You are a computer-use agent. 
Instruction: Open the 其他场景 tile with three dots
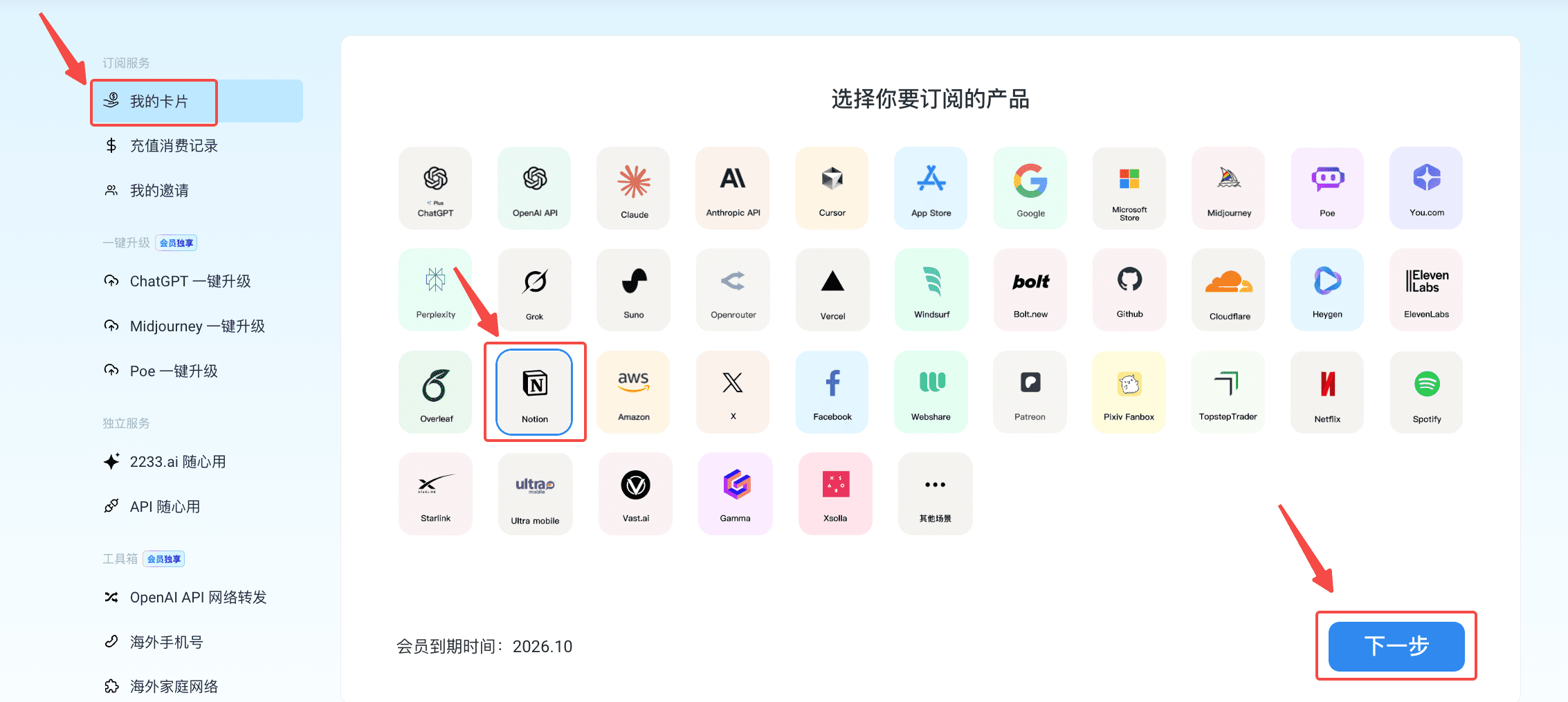935,494
